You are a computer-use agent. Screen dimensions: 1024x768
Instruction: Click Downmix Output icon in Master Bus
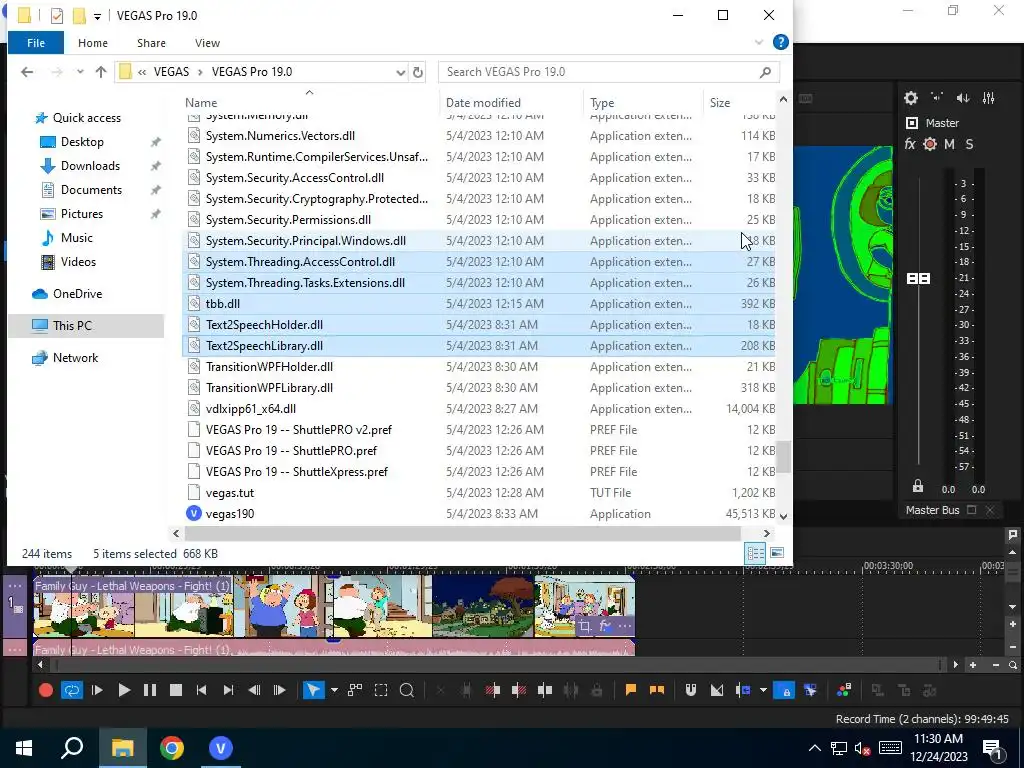937,98
